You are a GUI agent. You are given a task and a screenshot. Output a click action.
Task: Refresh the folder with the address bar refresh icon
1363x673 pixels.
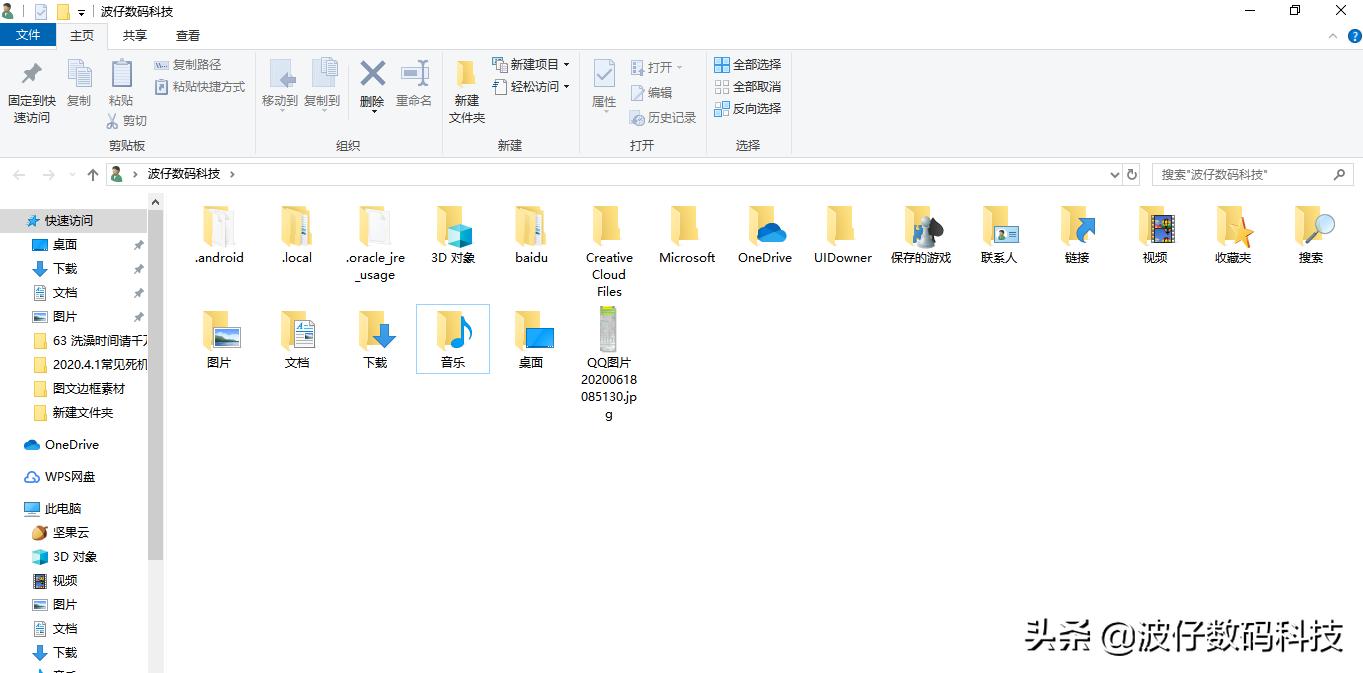(1131, 174)
